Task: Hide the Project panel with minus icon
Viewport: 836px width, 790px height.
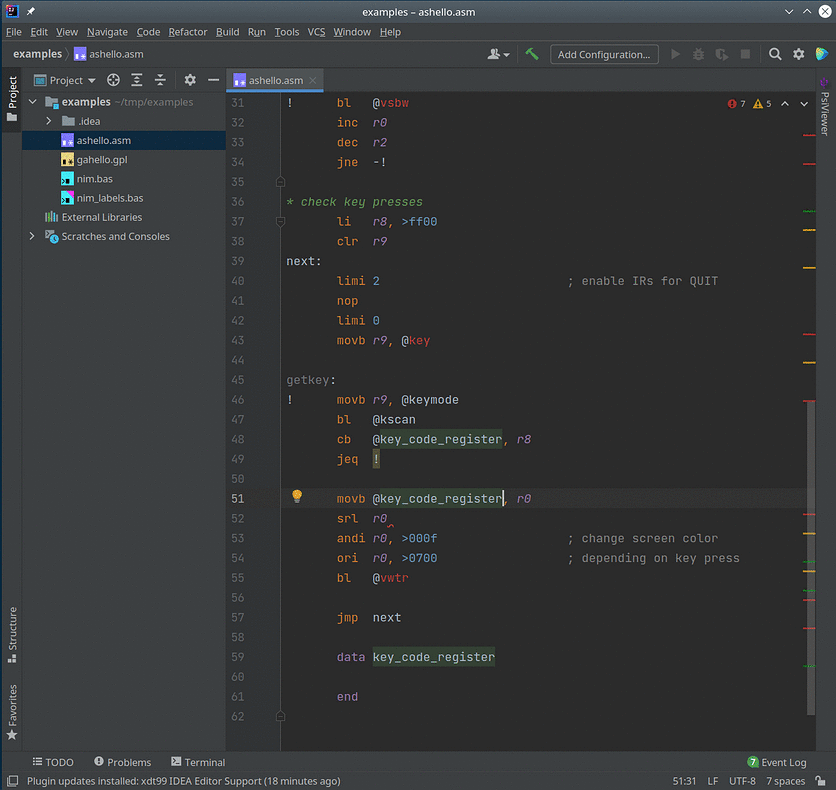Action: [213, 80]
